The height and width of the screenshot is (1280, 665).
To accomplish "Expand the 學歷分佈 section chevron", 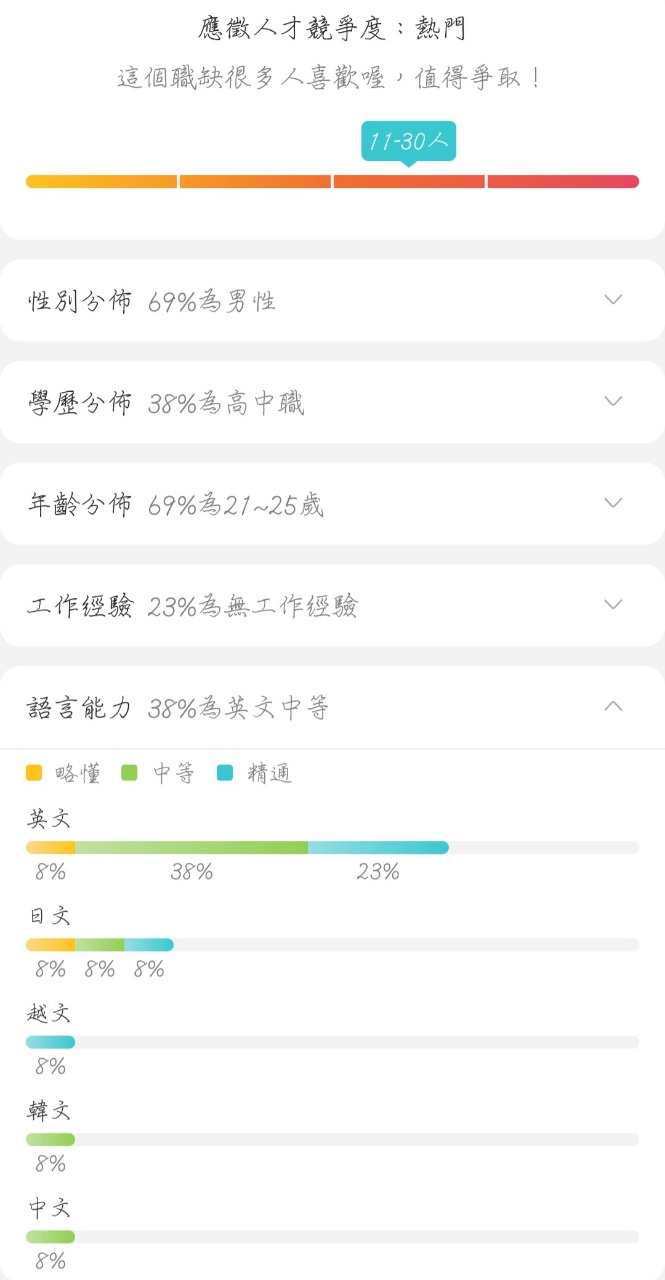I will point(613,402).
